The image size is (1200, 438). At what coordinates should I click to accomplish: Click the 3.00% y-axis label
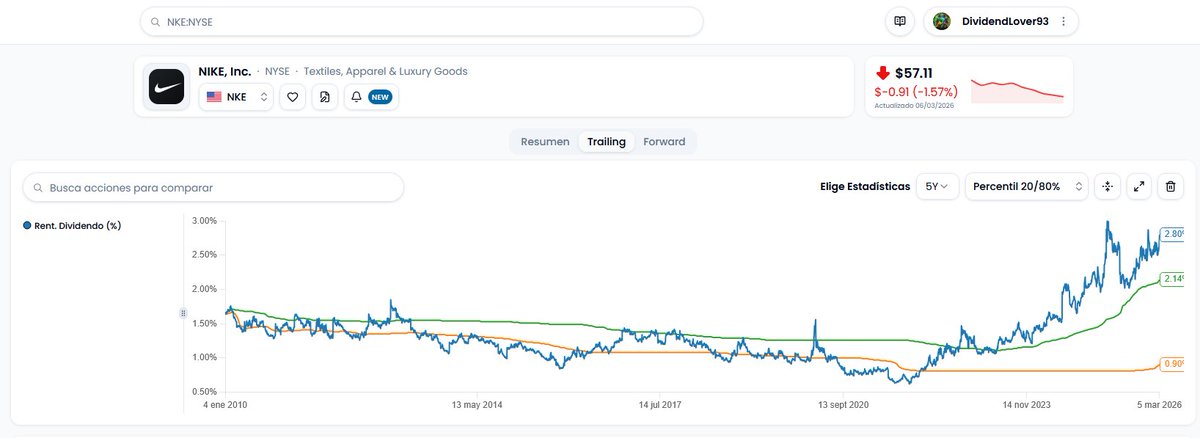pos(203,220)
